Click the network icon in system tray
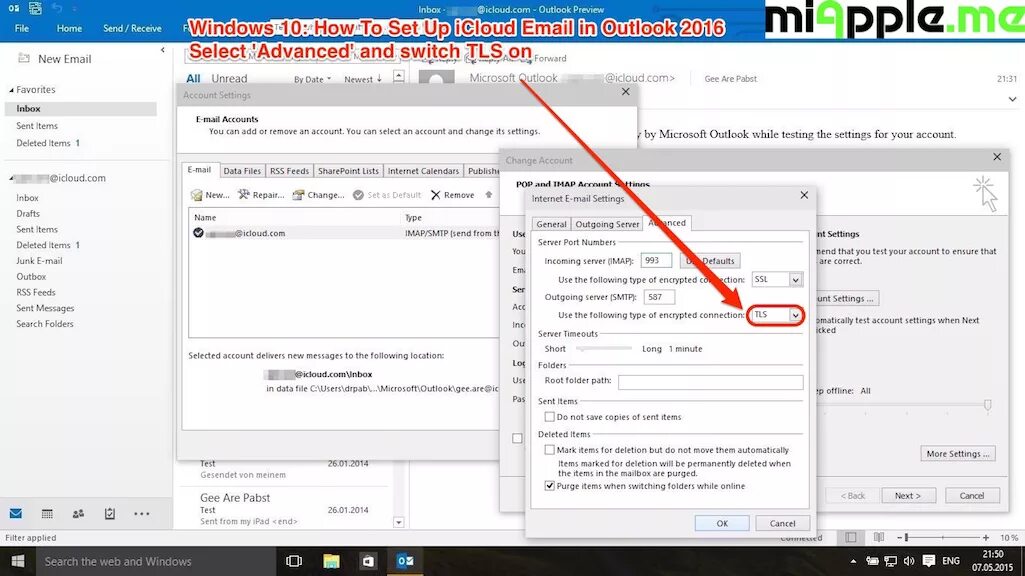1025x576 pixels. click(x=890, y=561)
